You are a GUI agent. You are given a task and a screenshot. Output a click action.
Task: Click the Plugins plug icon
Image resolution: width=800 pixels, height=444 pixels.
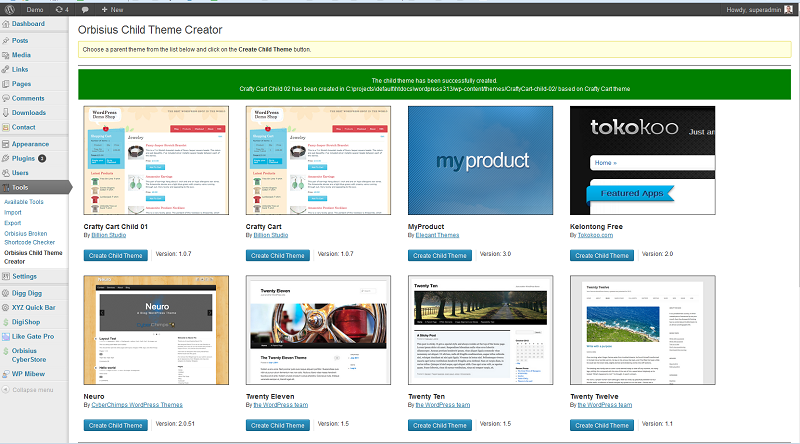click(6, 158)
